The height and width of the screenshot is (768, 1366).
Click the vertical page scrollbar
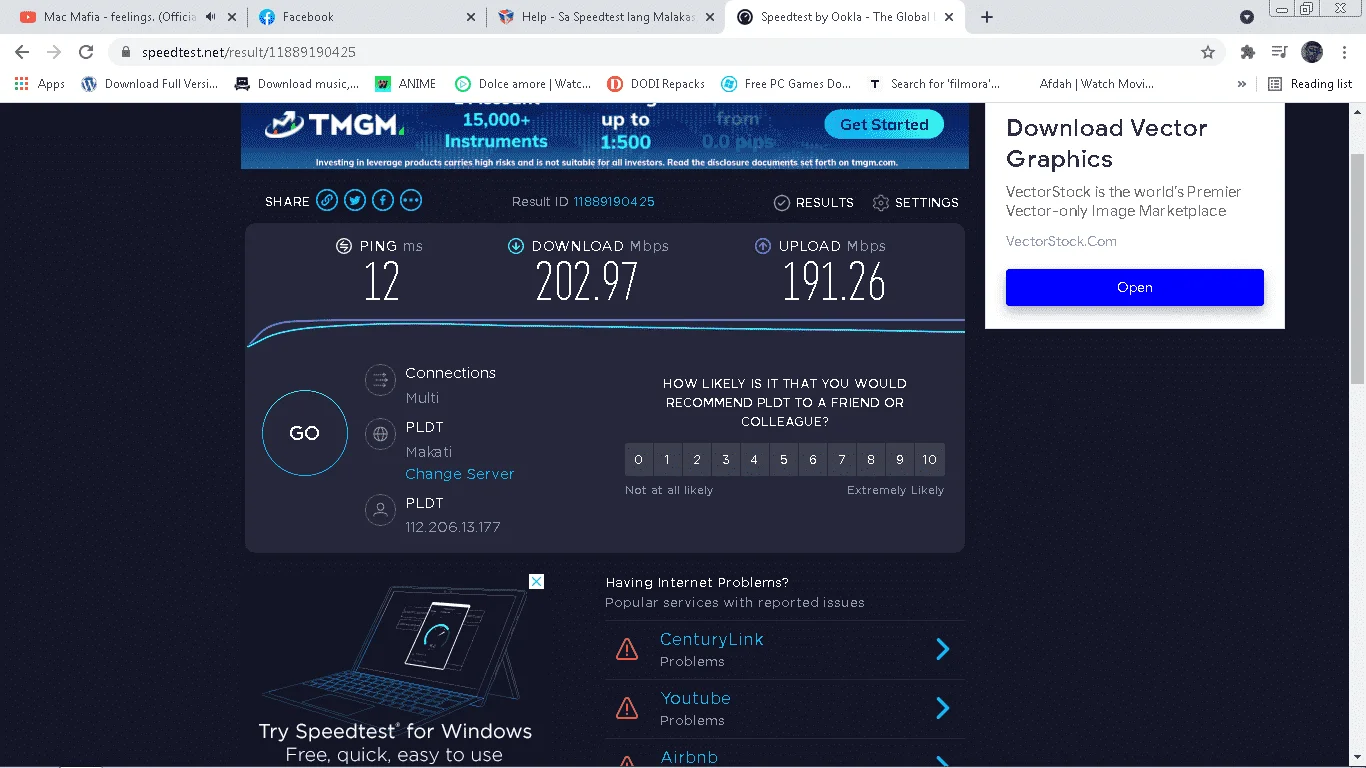(1357, 270)
